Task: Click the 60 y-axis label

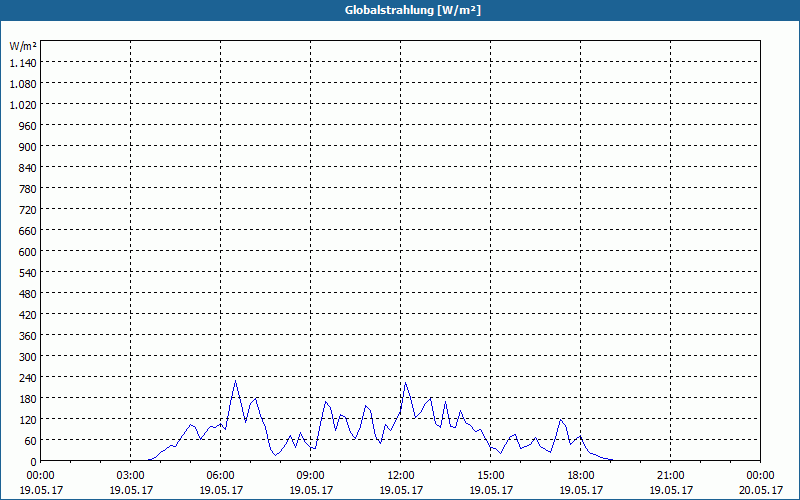Action: (31, 441)
